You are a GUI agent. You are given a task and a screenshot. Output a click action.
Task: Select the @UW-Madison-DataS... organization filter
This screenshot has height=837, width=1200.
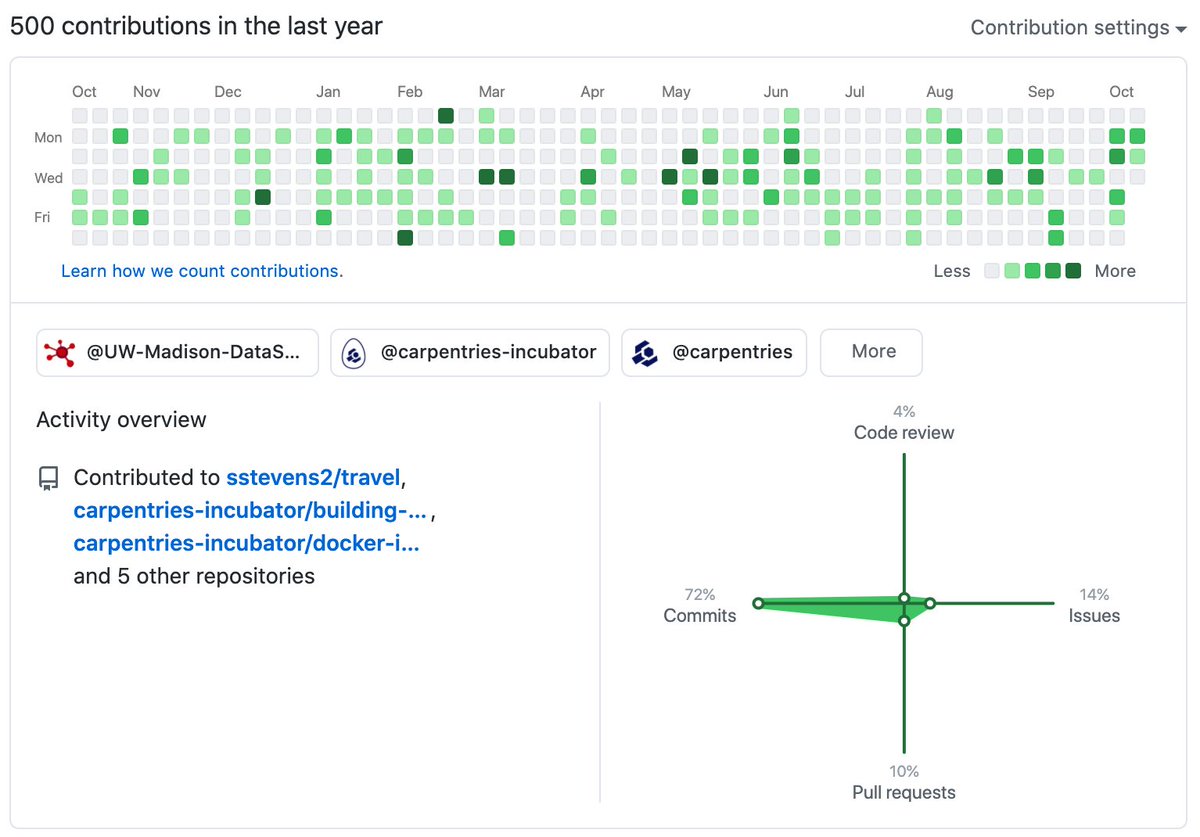177,352
